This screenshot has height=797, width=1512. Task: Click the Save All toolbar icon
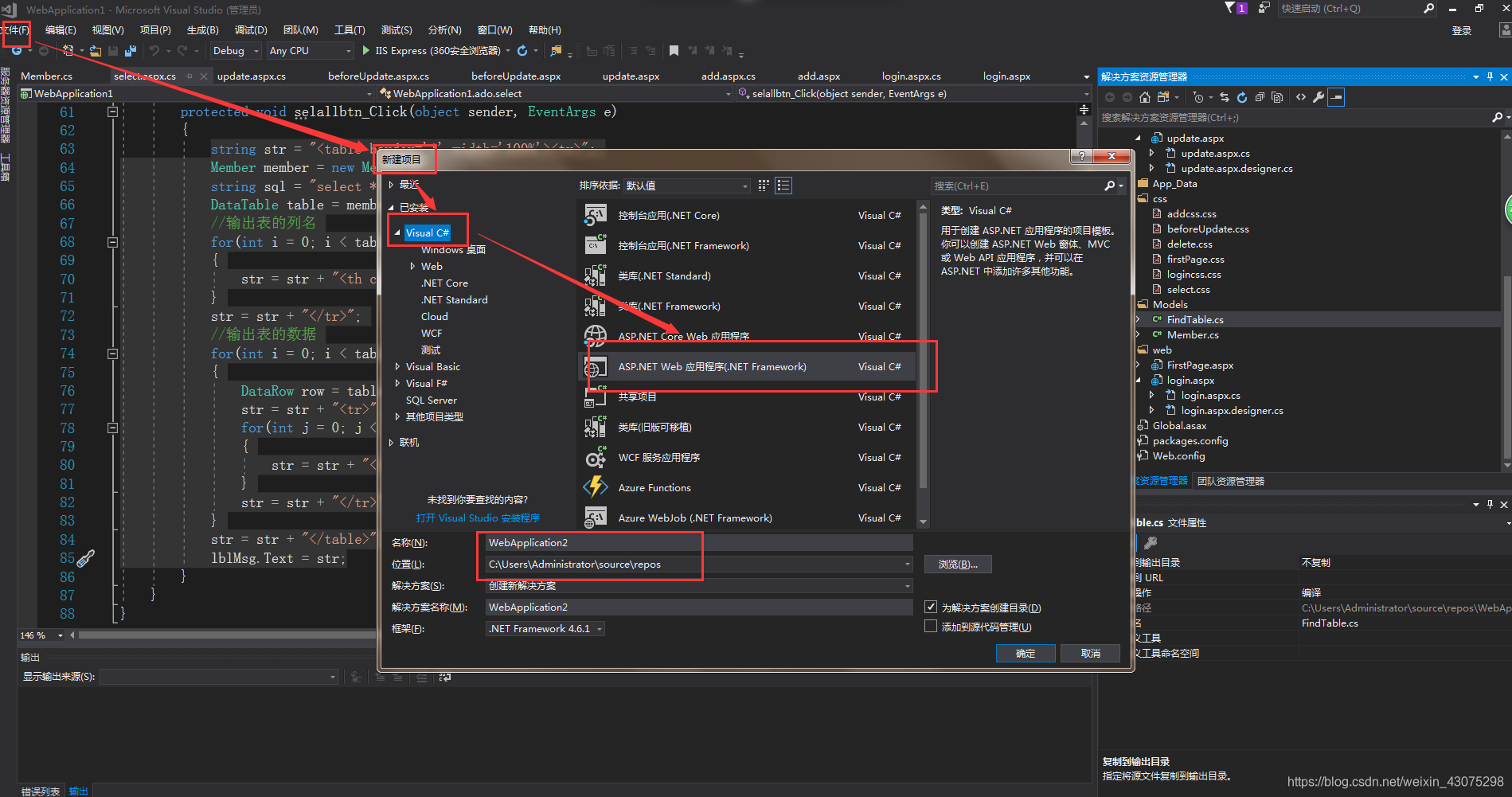point(131,50)
